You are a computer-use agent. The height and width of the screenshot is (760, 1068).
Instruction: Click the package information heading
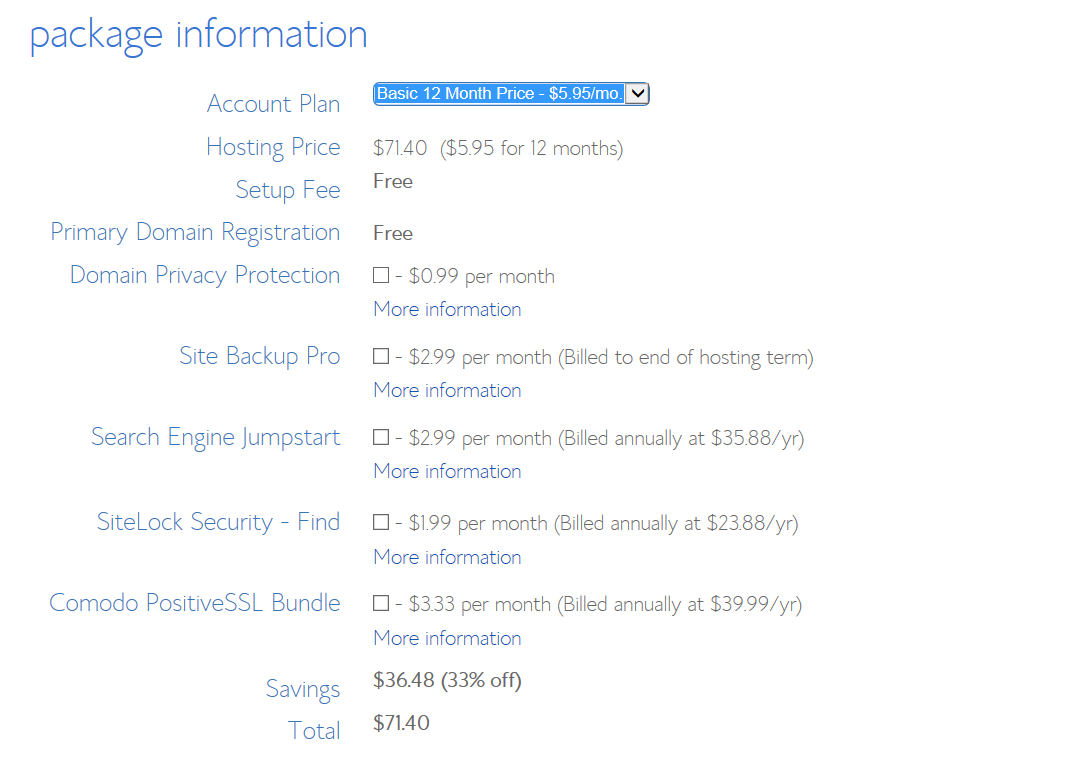pos(198,35)
